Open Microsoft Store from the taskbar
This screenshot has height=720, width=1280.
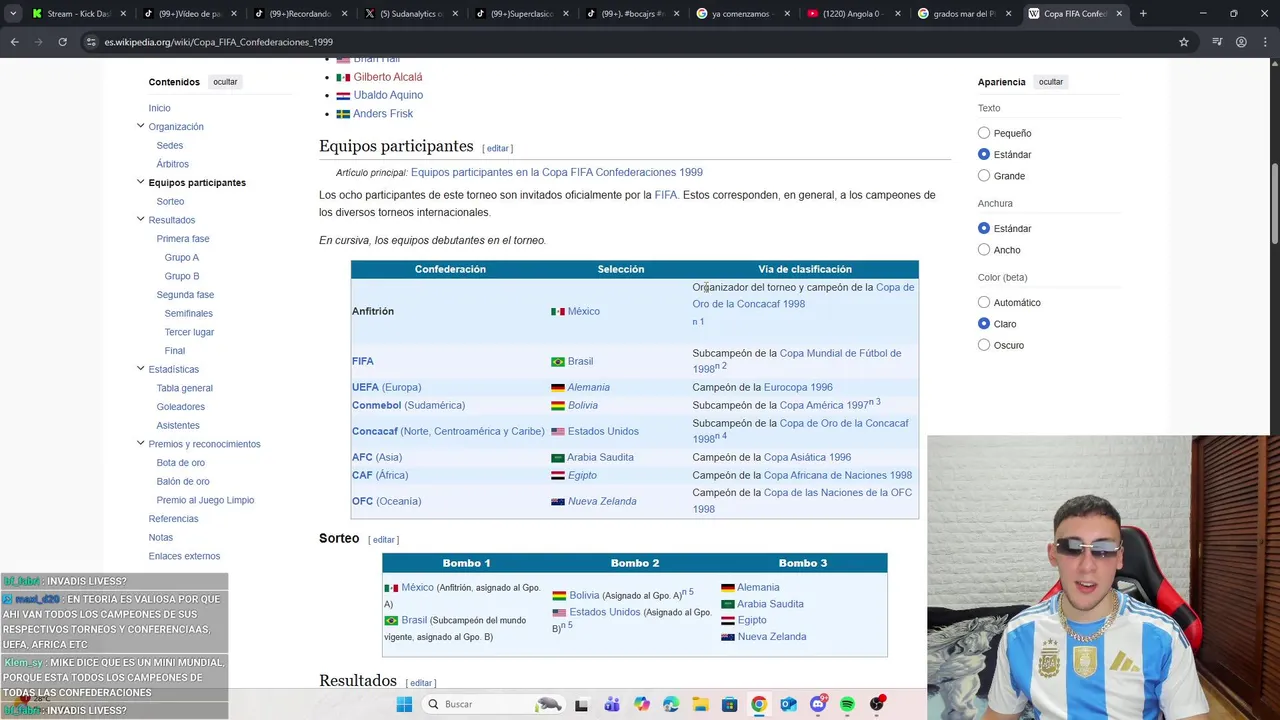click(x=729, y=704)
